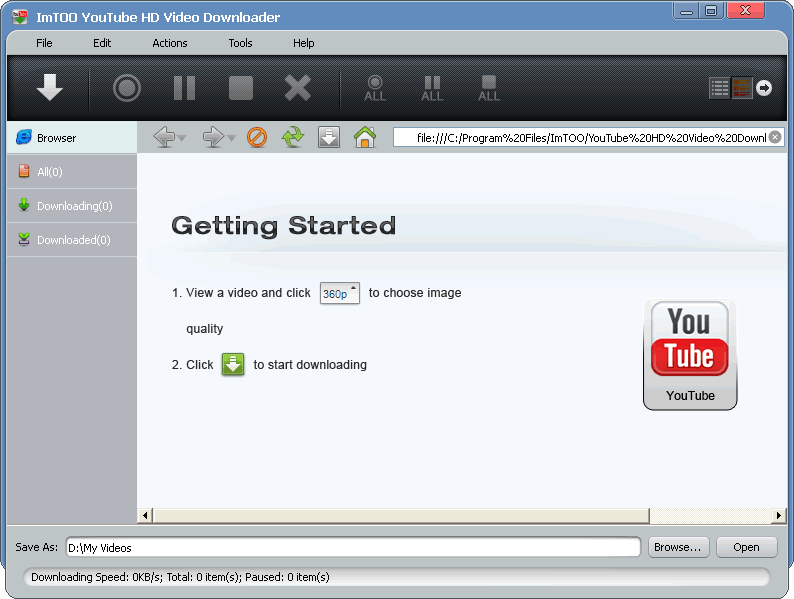Expand the Back history dropdown arrow
The height and width of the screenshot is (599, 794).
point(182,138)
